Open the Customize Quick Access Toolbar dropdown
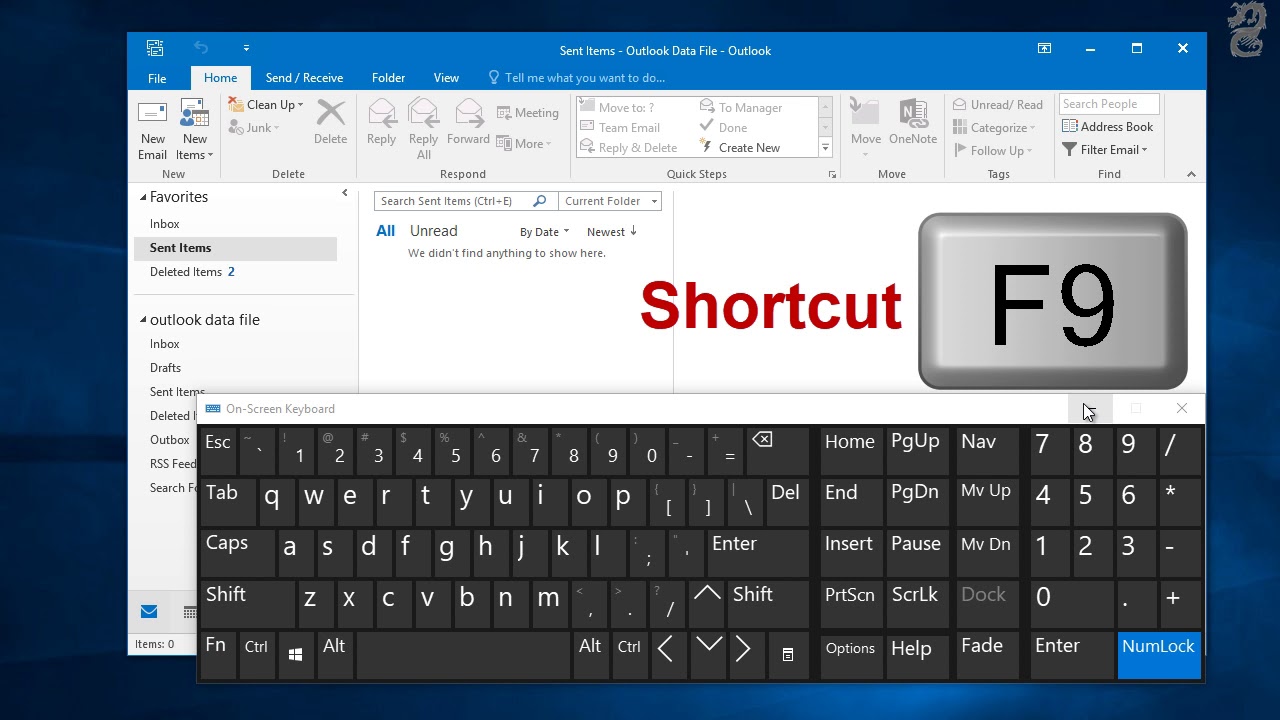The image size is (1280, 720). (246, 48)
